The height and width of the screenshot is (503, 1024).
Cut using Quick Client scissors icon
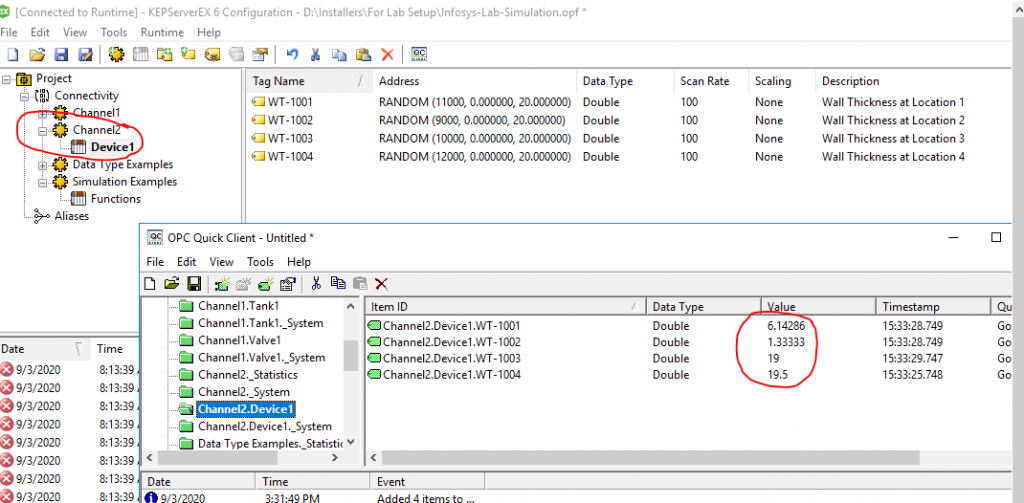(316, 284)
